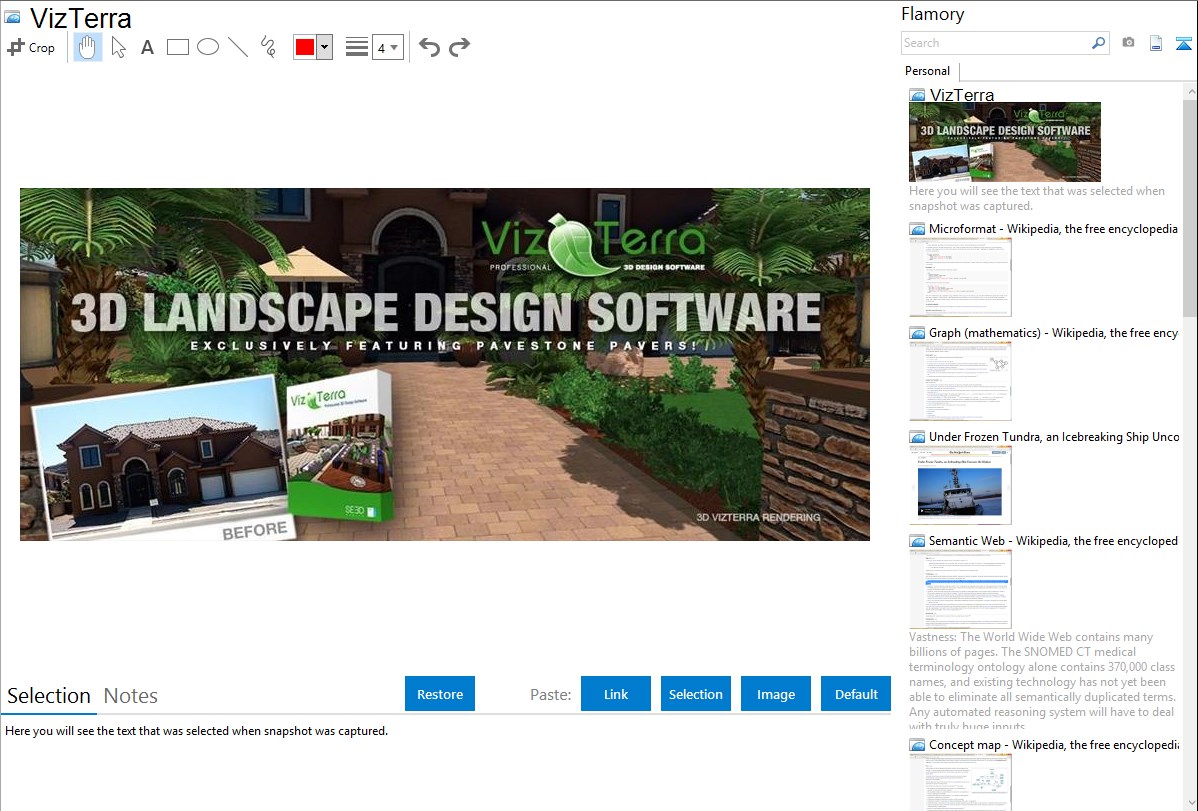Choose the arrow pointer tool
The image size is (1198, 811).
pyautogui.click(x=118, y=47)
